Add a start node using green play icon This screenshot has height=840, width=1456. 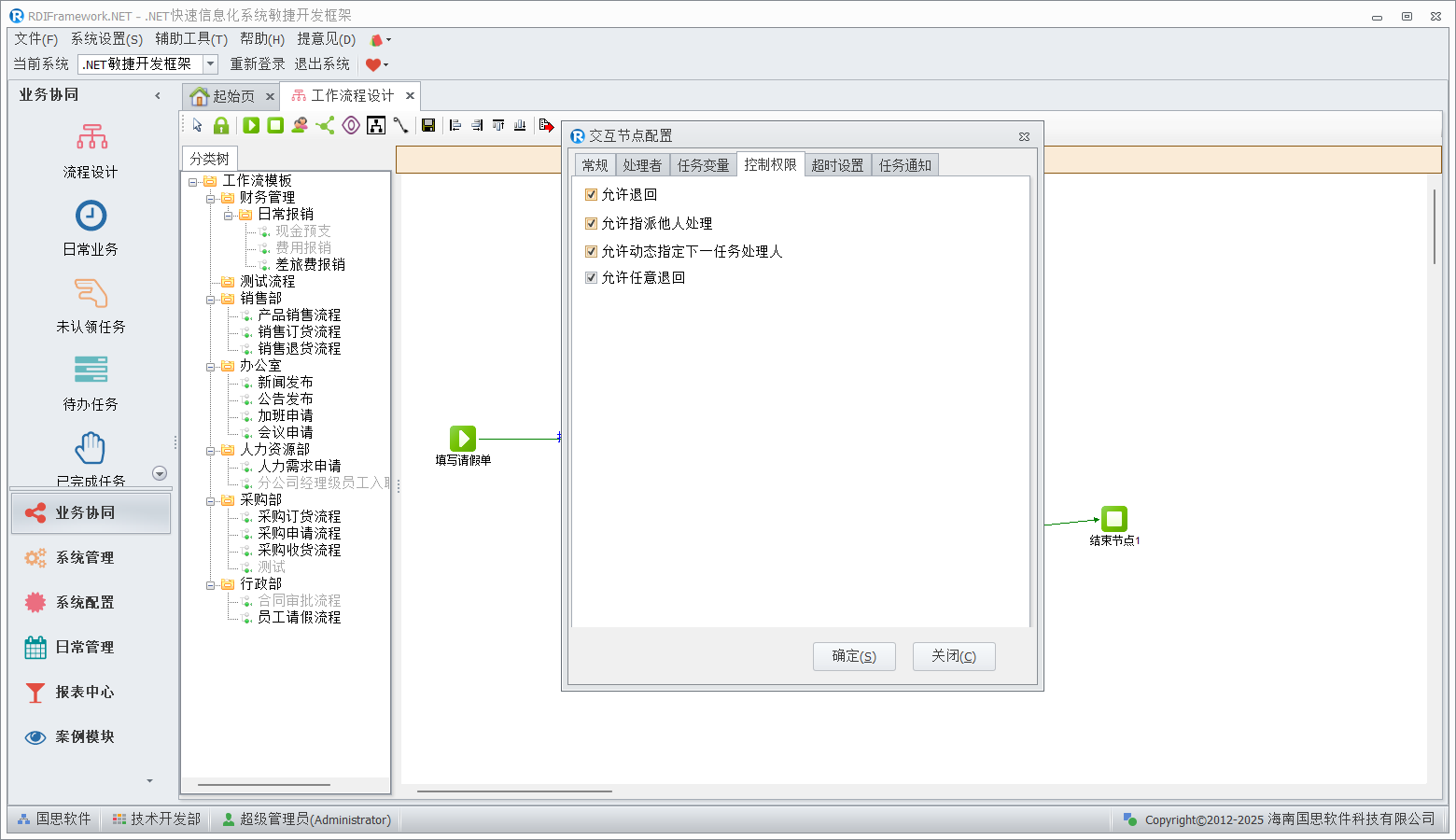tap(251, 125)
